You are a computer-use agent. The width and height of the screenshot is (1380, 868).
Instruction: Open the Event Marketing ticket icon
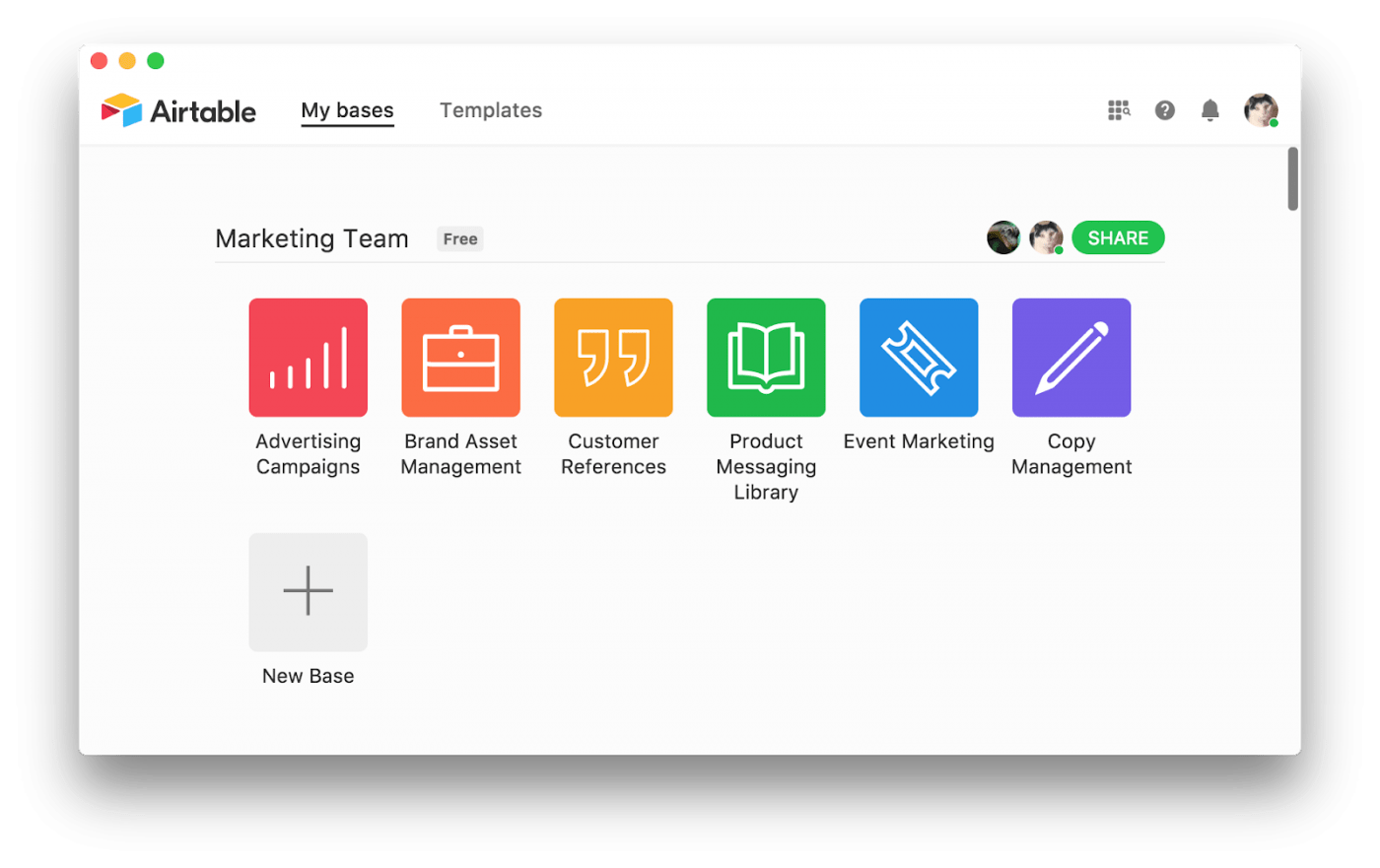(x=919, y=358)
